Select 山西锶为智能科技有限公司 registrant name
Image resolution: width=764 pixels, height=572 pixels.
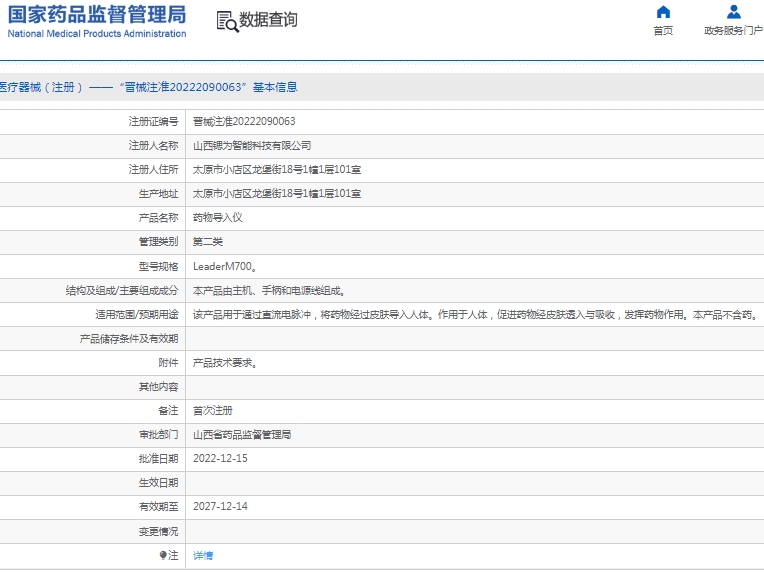pyautogui.click(x=252, y=146)
